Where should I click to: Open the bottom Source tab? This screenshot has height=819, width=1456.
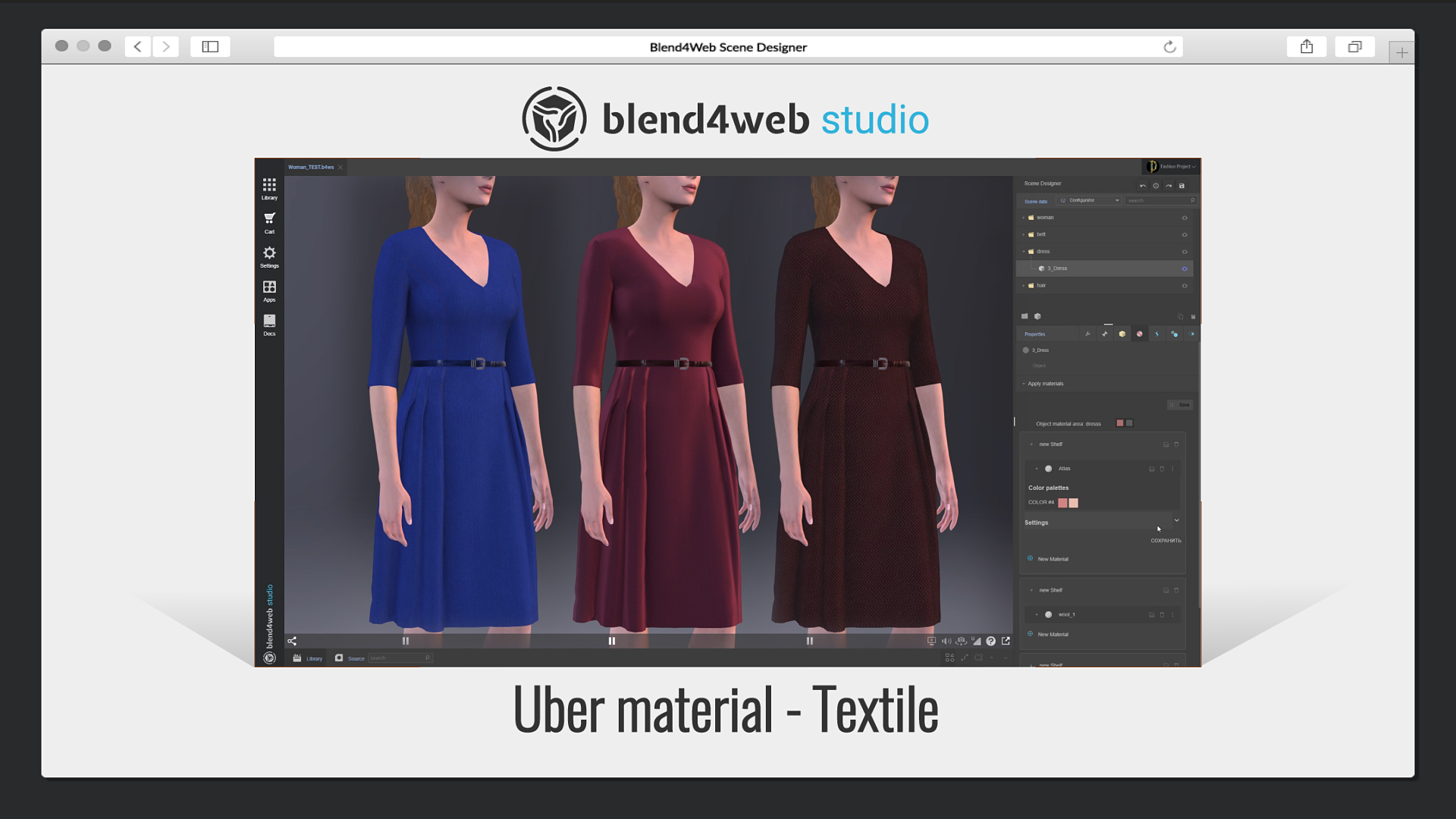click(350, 658)
